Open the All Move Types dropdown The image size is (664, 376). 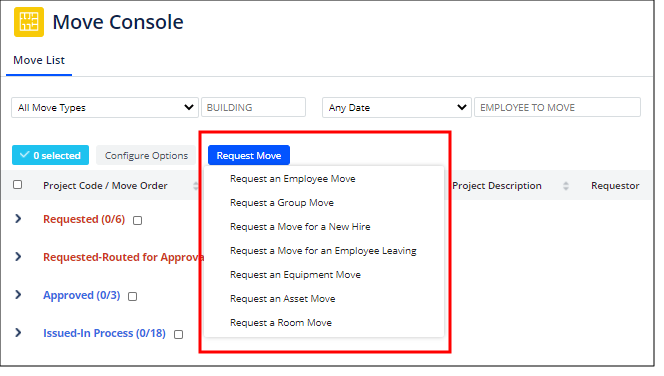(105, 108)
